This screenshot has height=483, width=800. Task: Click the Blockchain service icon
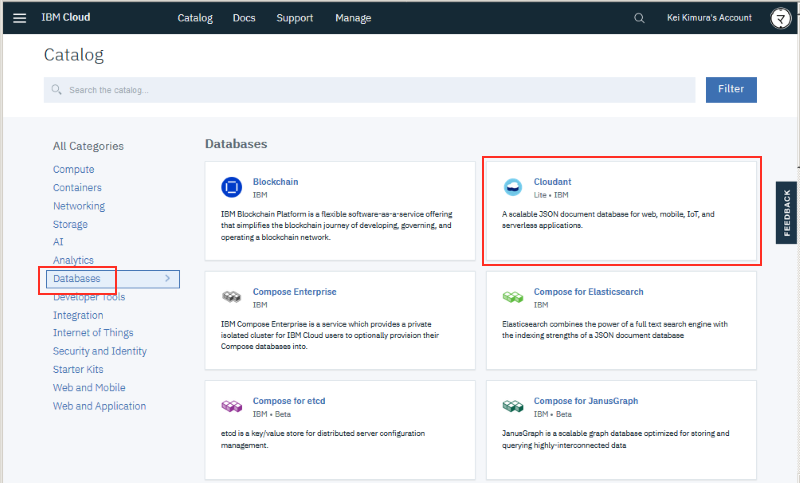point(232,187)
